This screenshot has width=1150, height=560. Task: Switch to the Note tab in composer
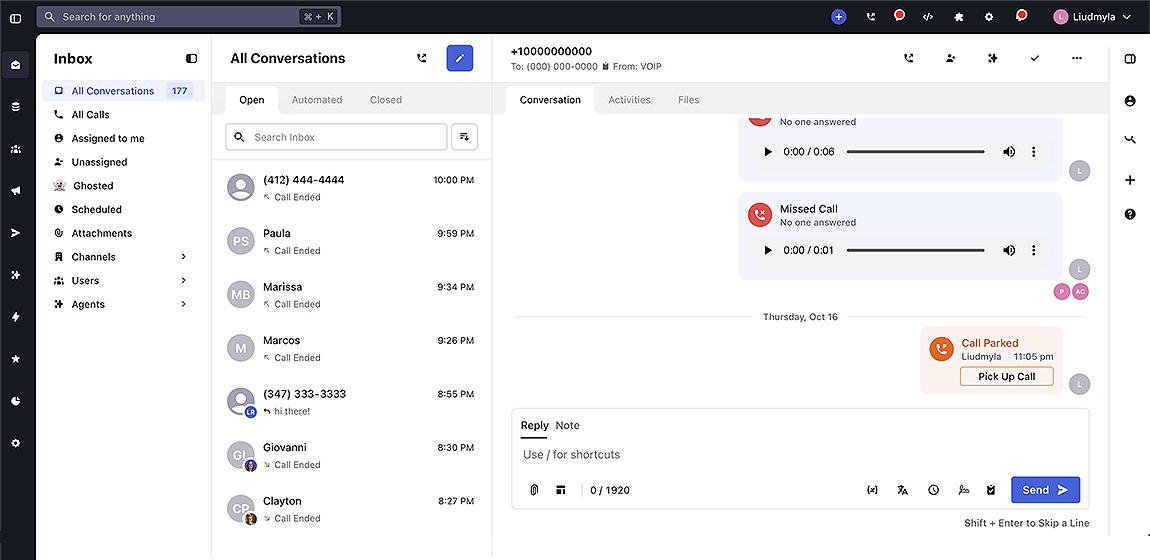click(x=567, y=425)
